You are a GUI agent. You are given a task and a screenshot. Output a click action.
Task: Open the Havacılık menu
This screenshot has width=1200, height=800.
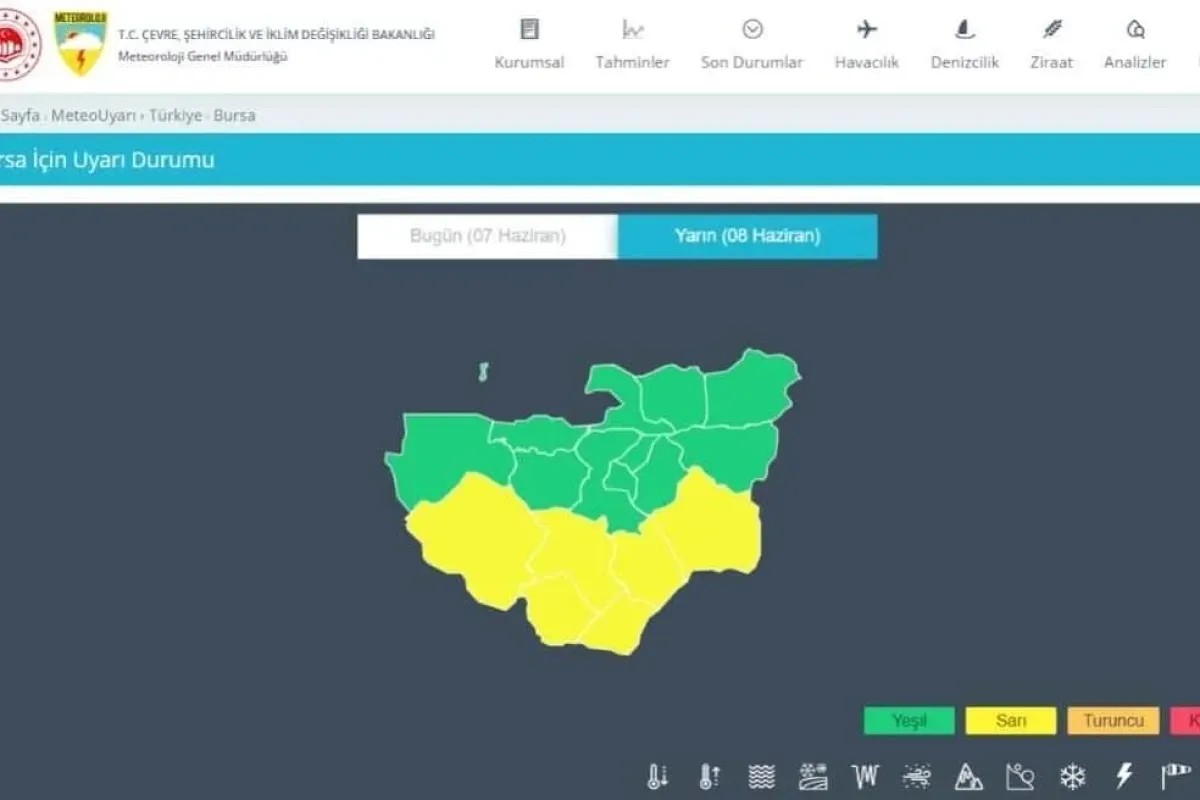(x=867, y=44)
